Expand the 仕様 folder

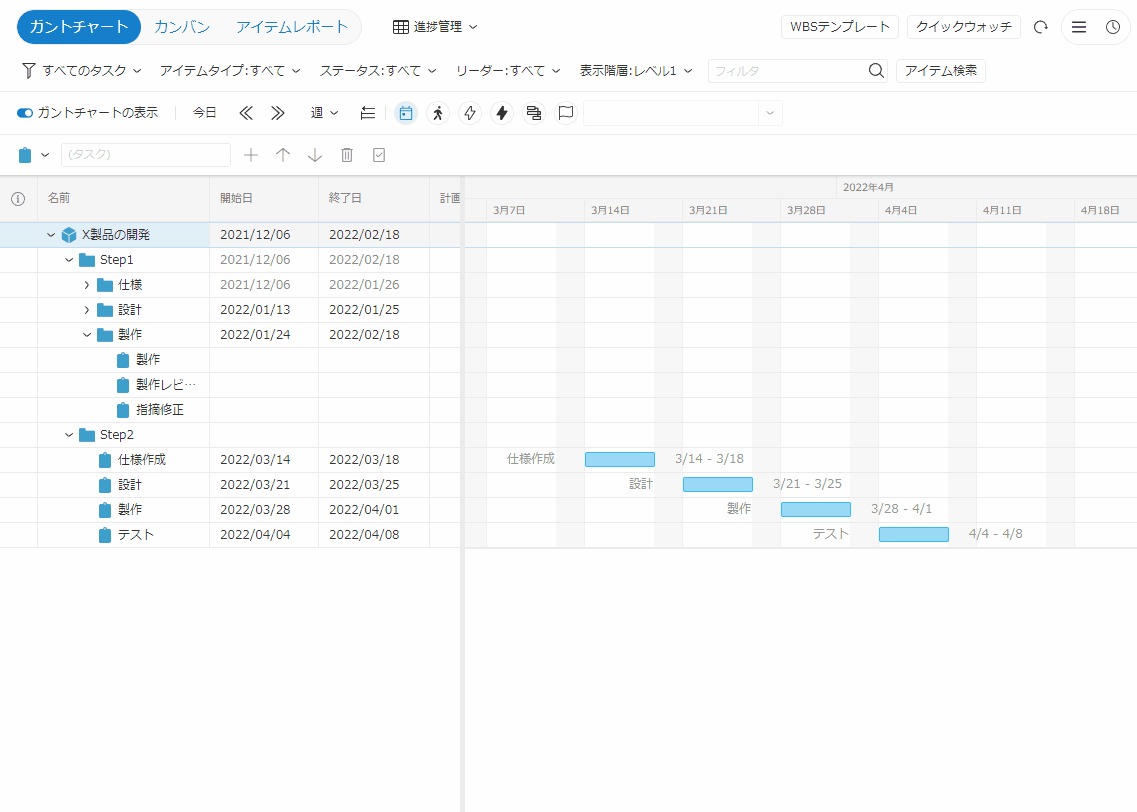point(87,285)
